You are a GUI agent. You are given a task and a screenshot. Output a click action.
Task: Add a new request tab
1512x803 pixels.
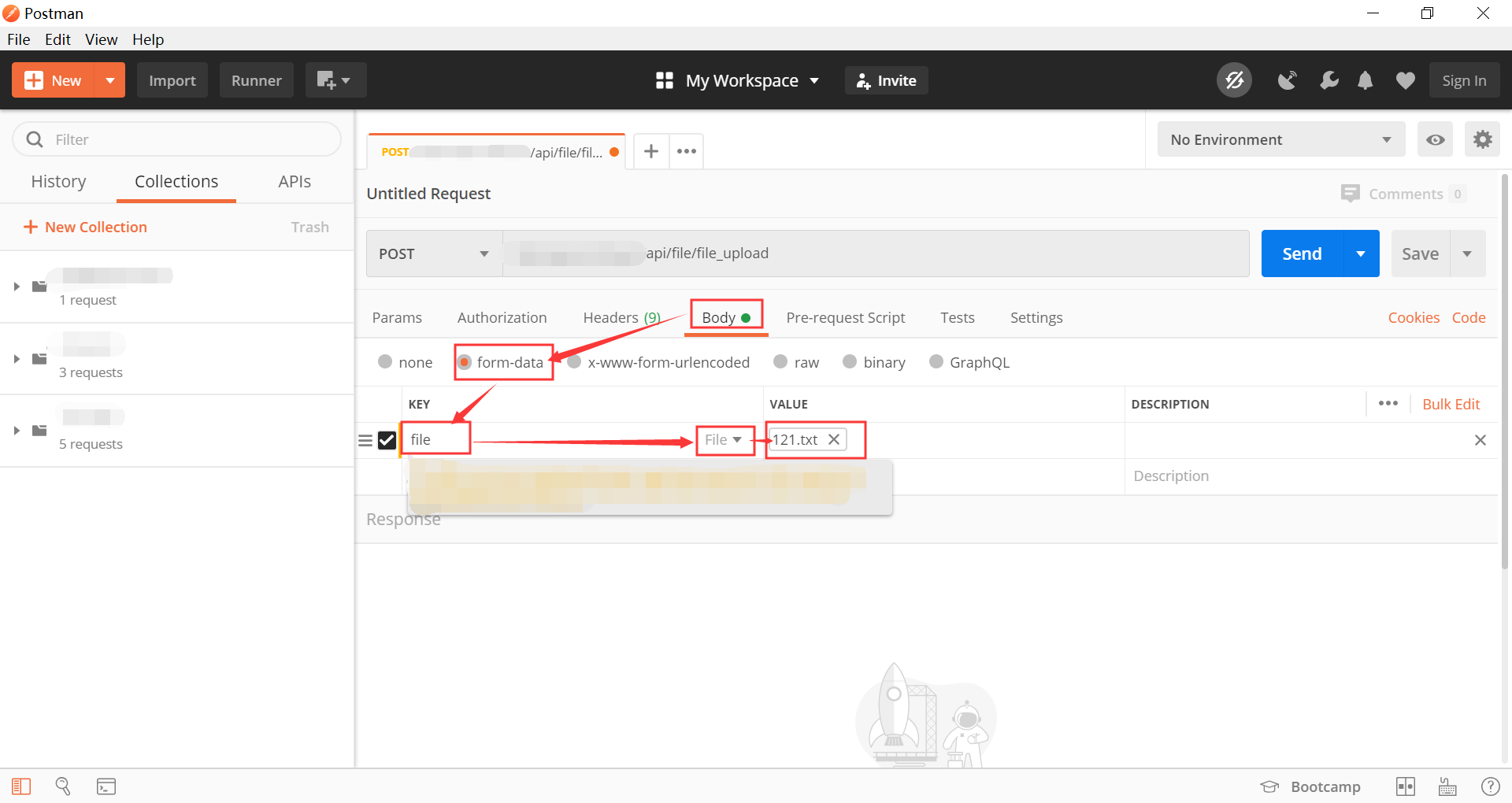[x=651, y=151]
